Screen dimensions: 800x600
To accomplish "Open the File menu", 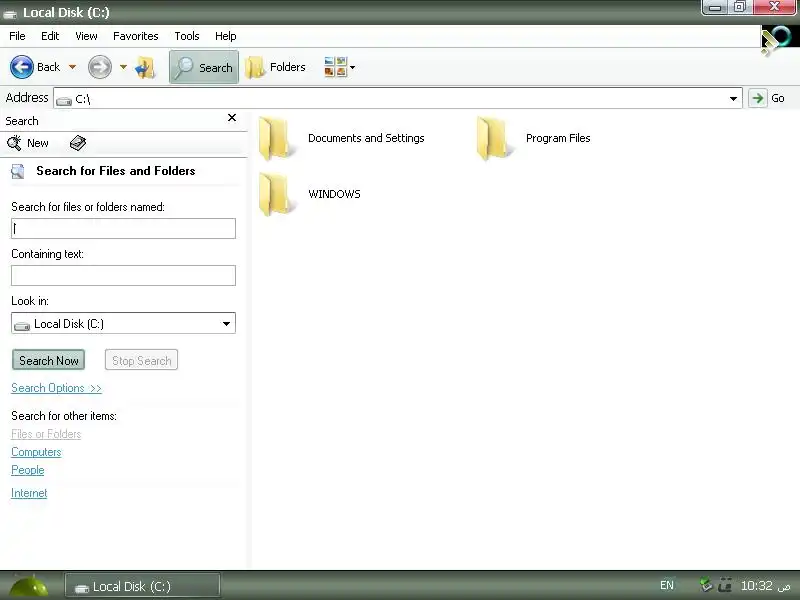I will (x=17, y=36).
